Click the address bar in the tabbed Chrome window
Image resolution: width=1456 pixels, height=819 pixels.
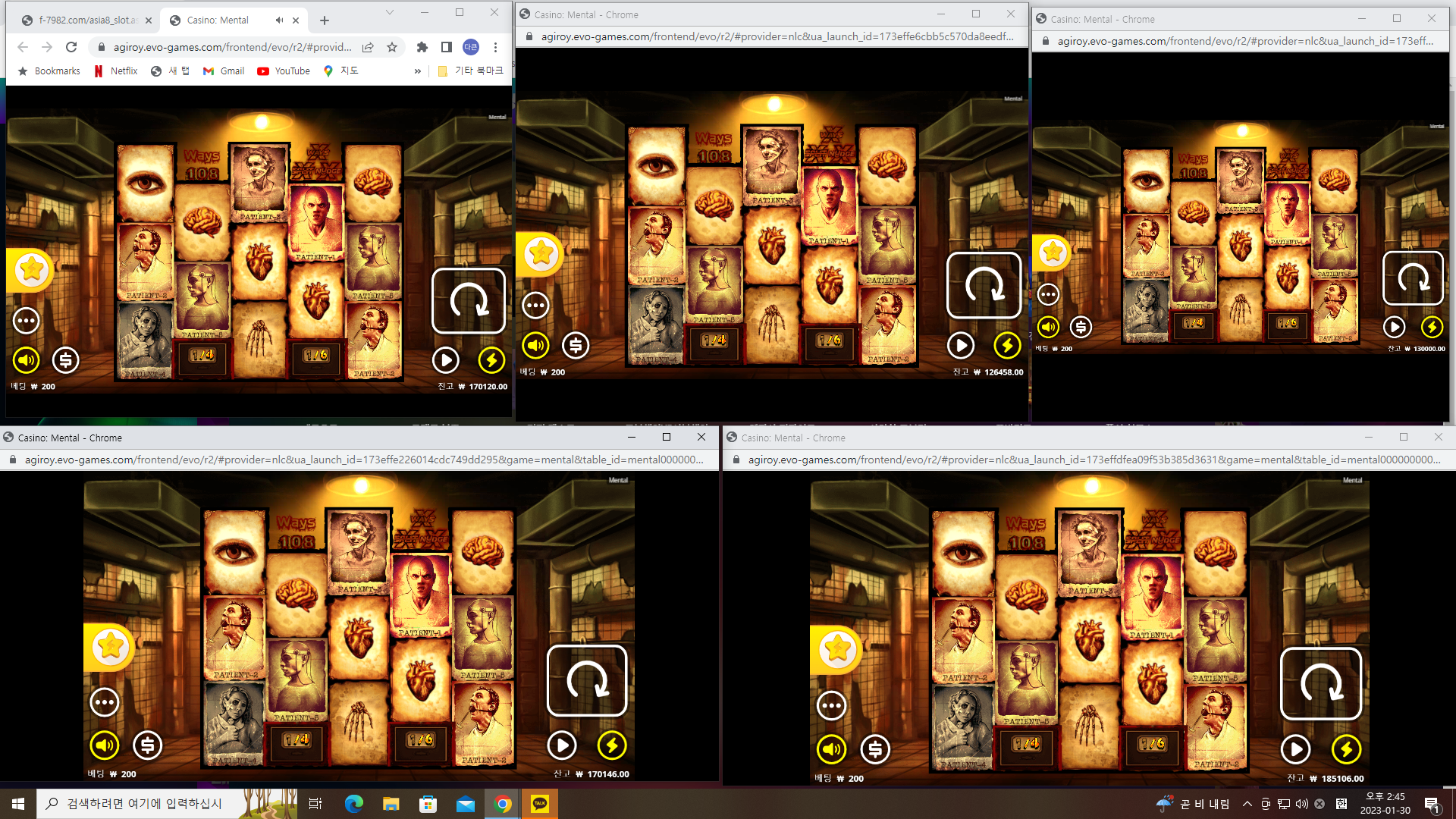(x=232, y=47)
